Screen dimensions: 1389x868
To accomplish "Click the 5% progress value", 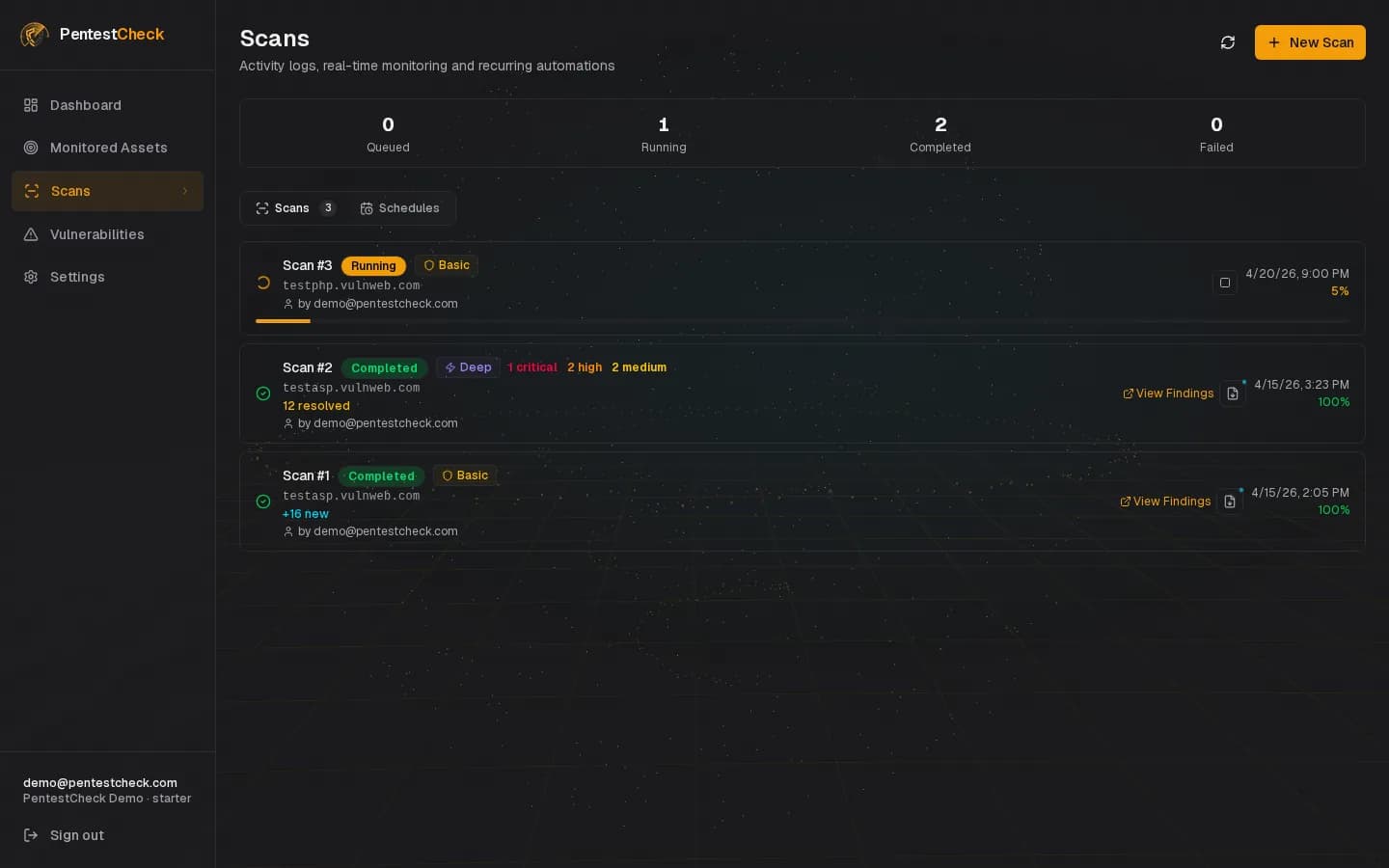I will point(1340,291).
